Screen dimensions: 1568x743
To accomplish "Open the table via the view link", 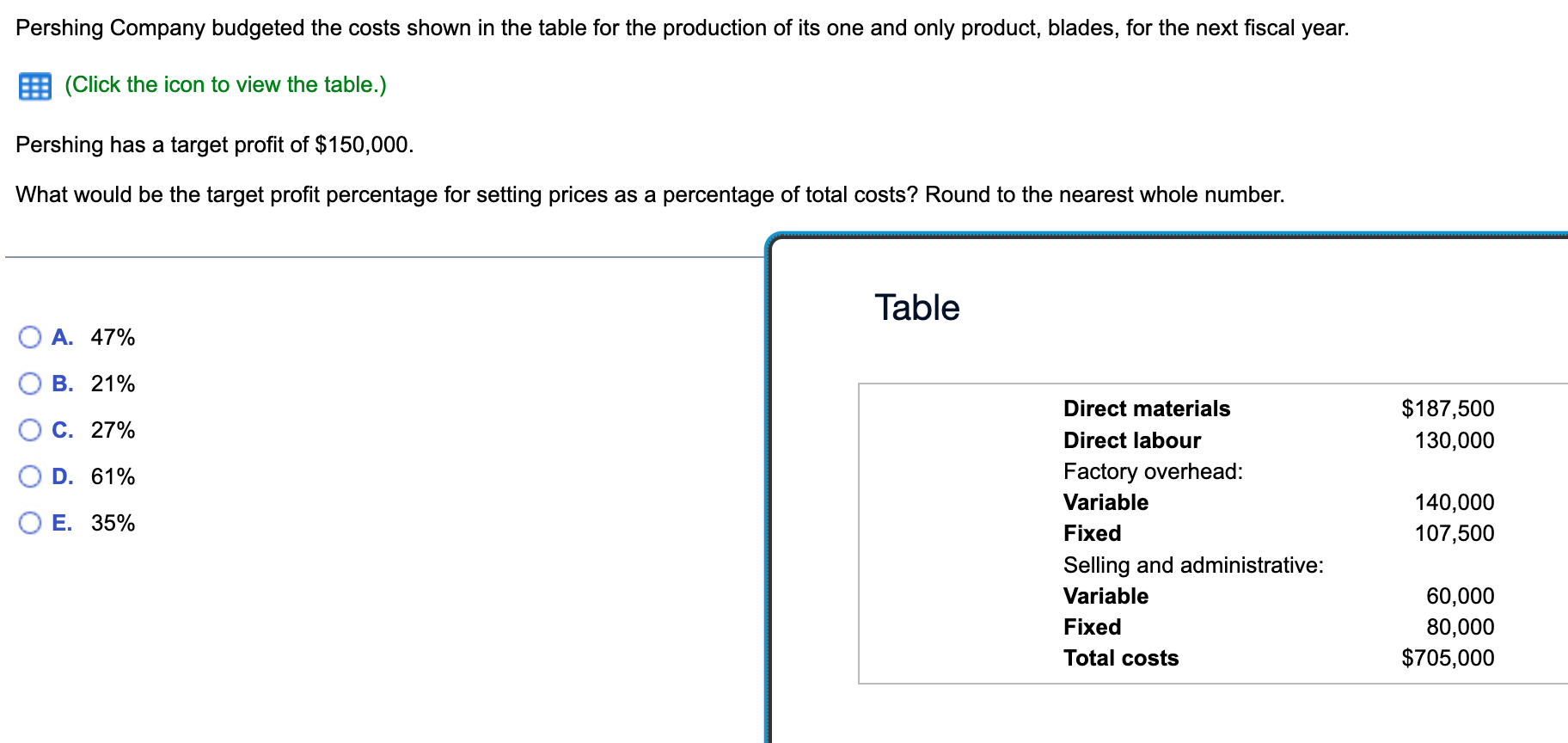I will click(x=224, y=85).
